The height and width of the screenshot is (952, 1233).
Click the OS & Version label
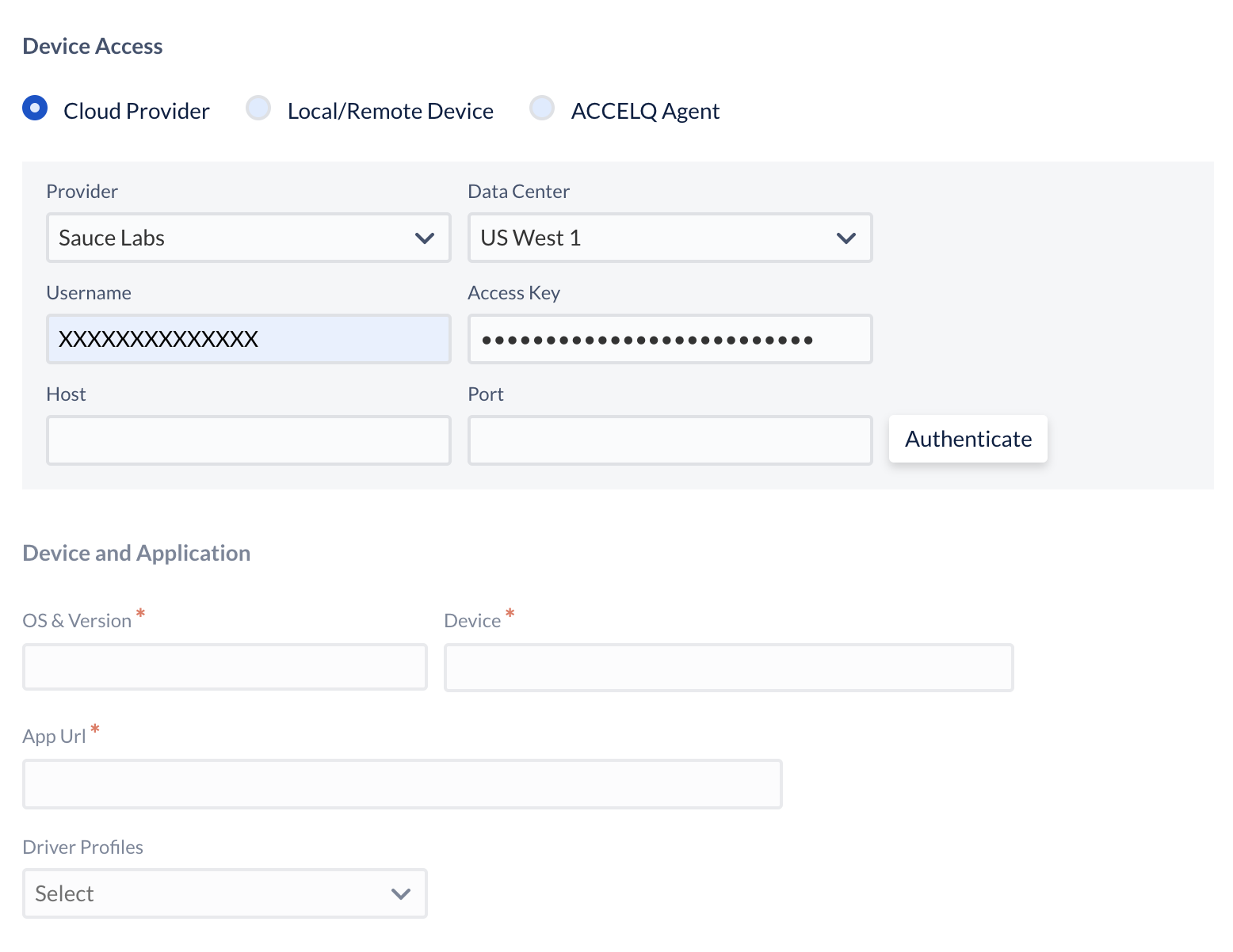[x=77, y=621]
